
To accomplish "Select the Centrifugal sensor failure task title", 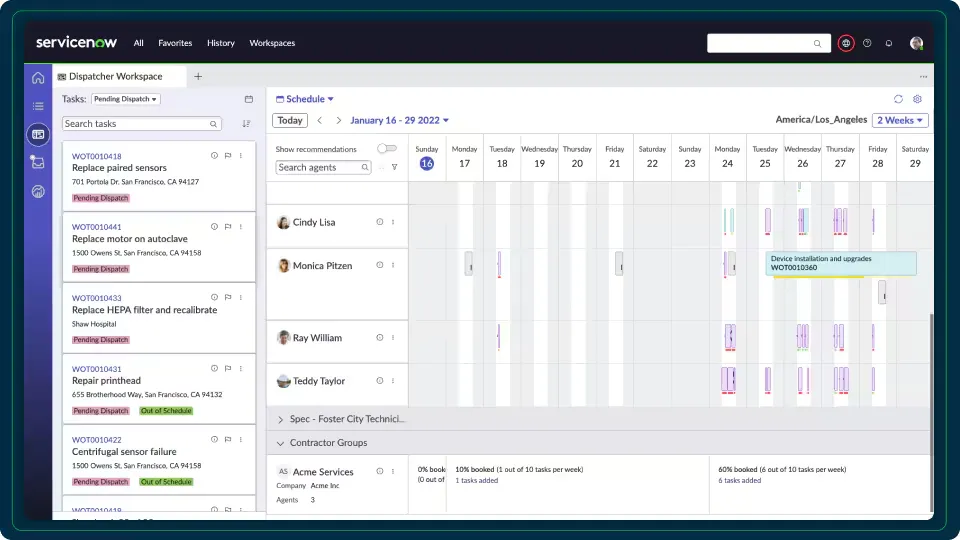I will [124, 452].
